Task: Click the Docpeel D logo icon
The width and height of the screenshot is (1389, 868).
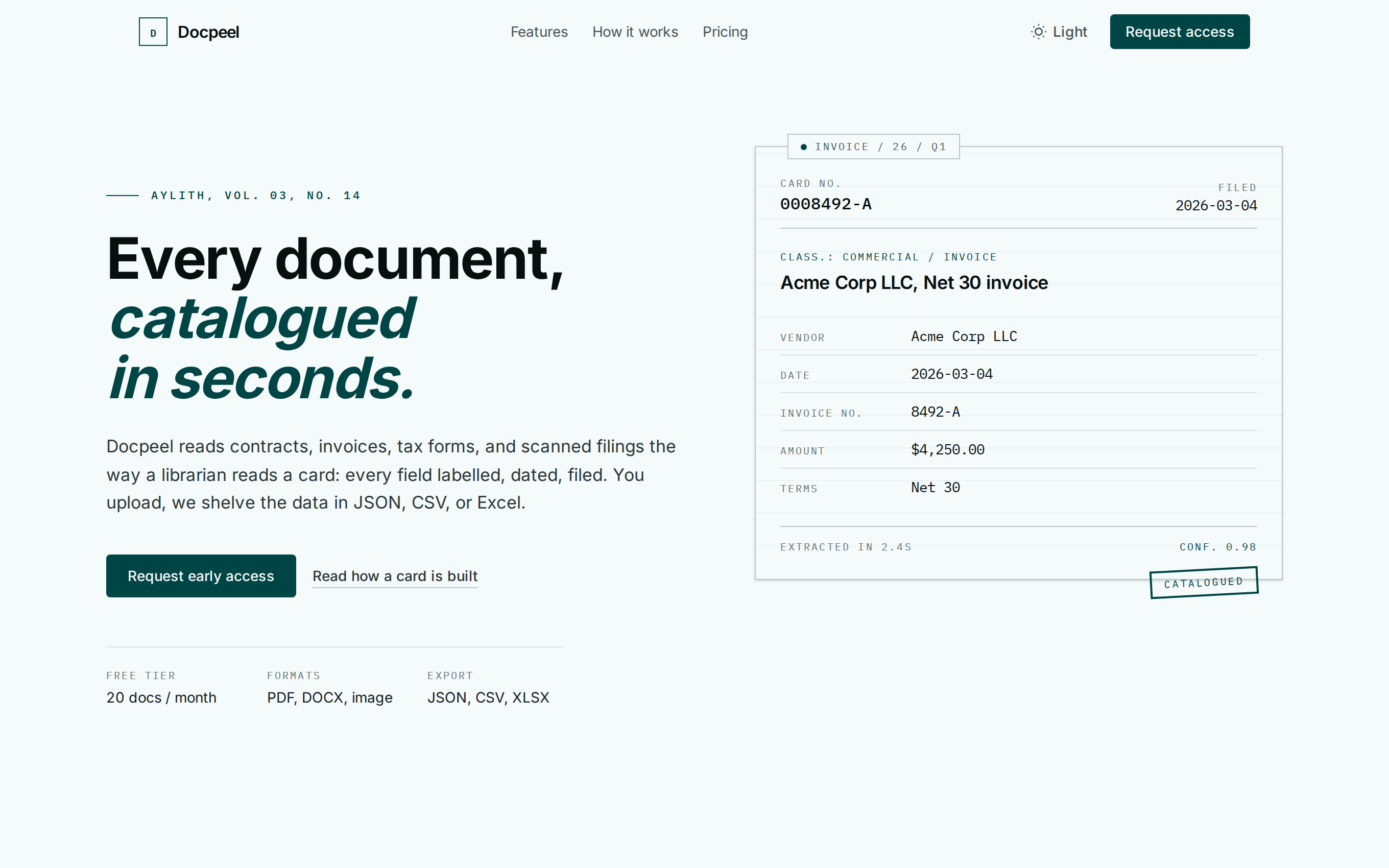Action: (153, 32)
